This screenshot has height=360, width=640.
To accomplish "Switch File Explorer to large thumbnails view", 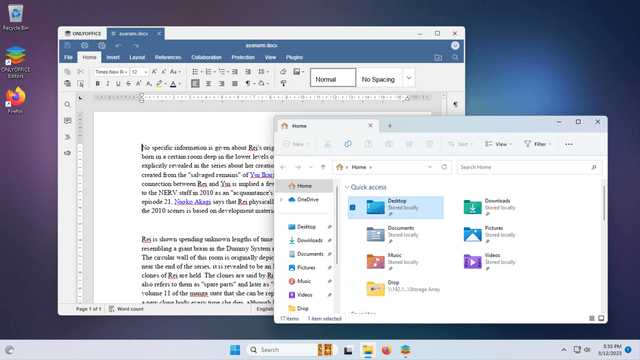I will click(601, 318).
